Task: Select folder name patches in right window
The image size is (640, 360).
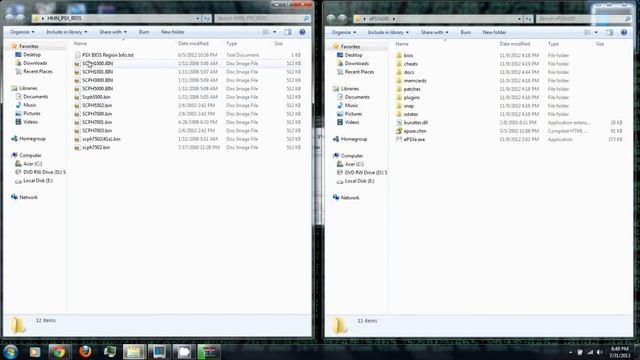Action: coord(412,89)
